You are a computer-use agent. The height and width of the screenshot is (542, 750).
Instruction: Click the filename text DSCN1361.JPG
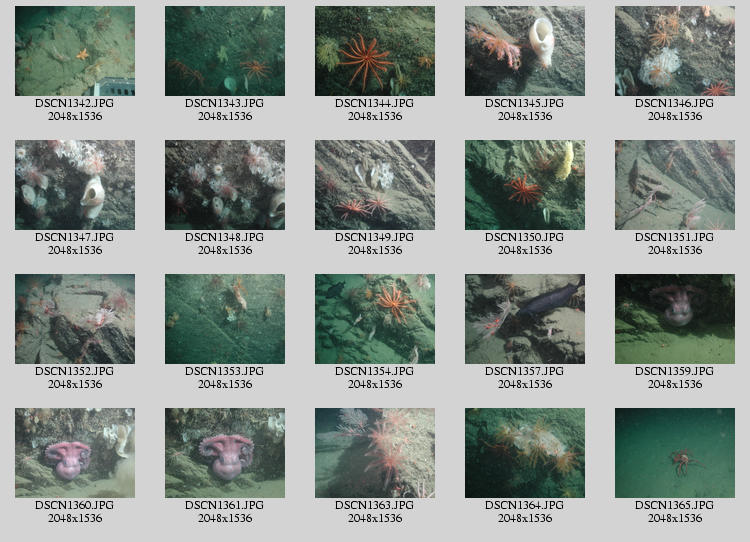pyautogui.click(x=224, y=505)
